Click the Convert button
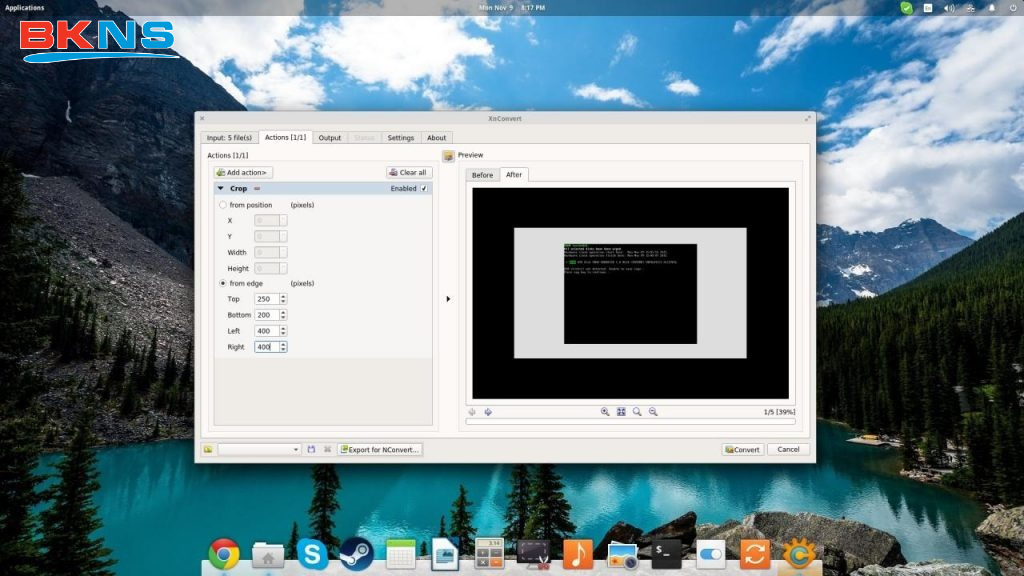Image resolution: width=1024 pixels, height=576 pixels. click(742, 450)
